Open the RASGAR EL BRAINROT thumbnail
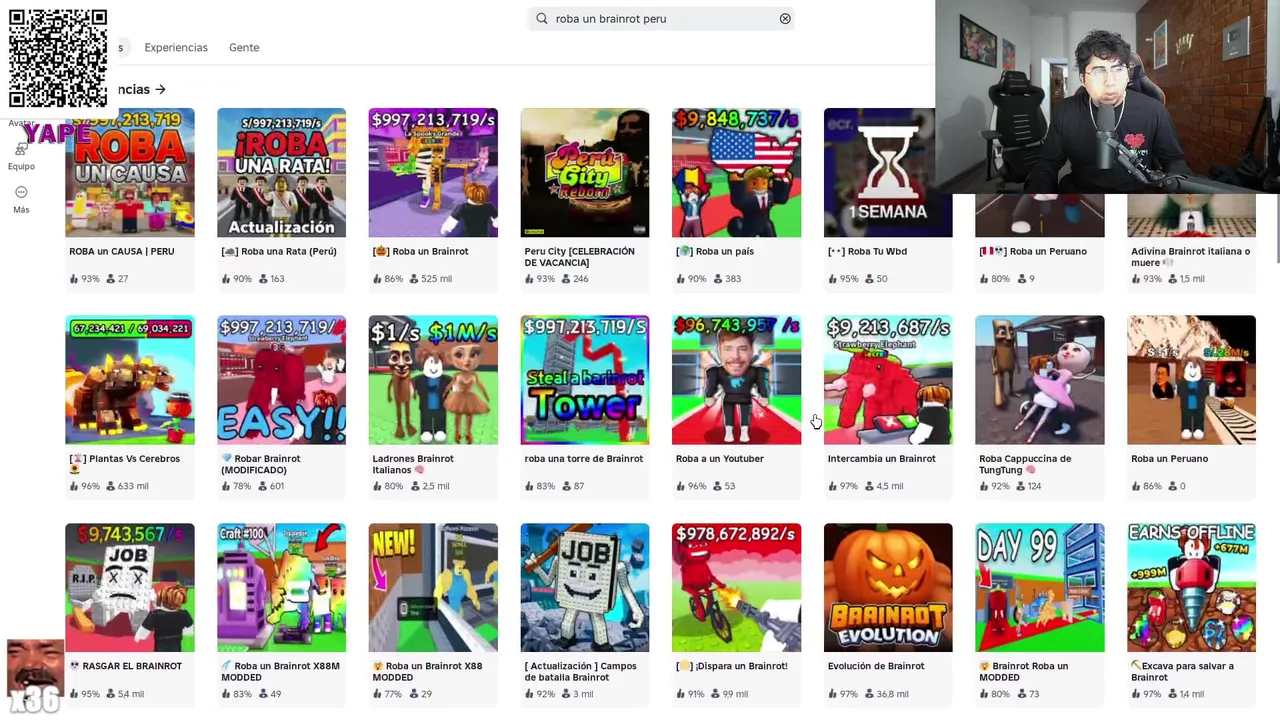Viewport: 1280px width, 720px height. pyautogui.click(x=130, y=587)
